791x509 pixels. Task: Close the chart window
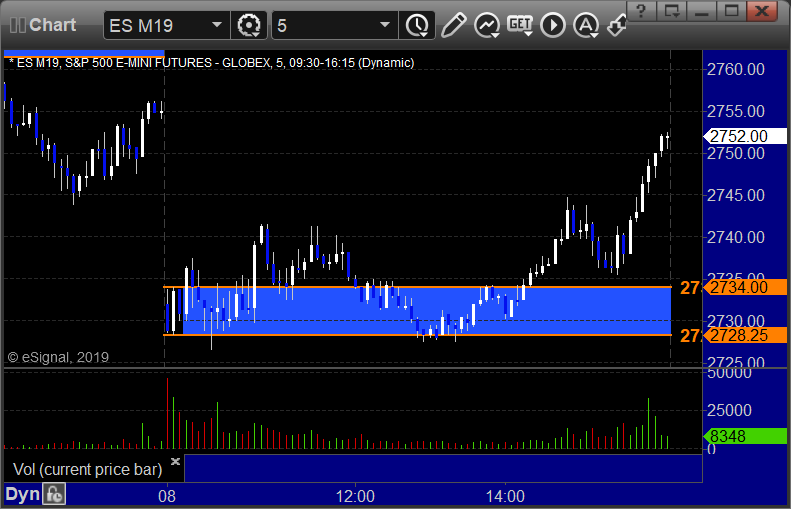click(x=762, y=11)
